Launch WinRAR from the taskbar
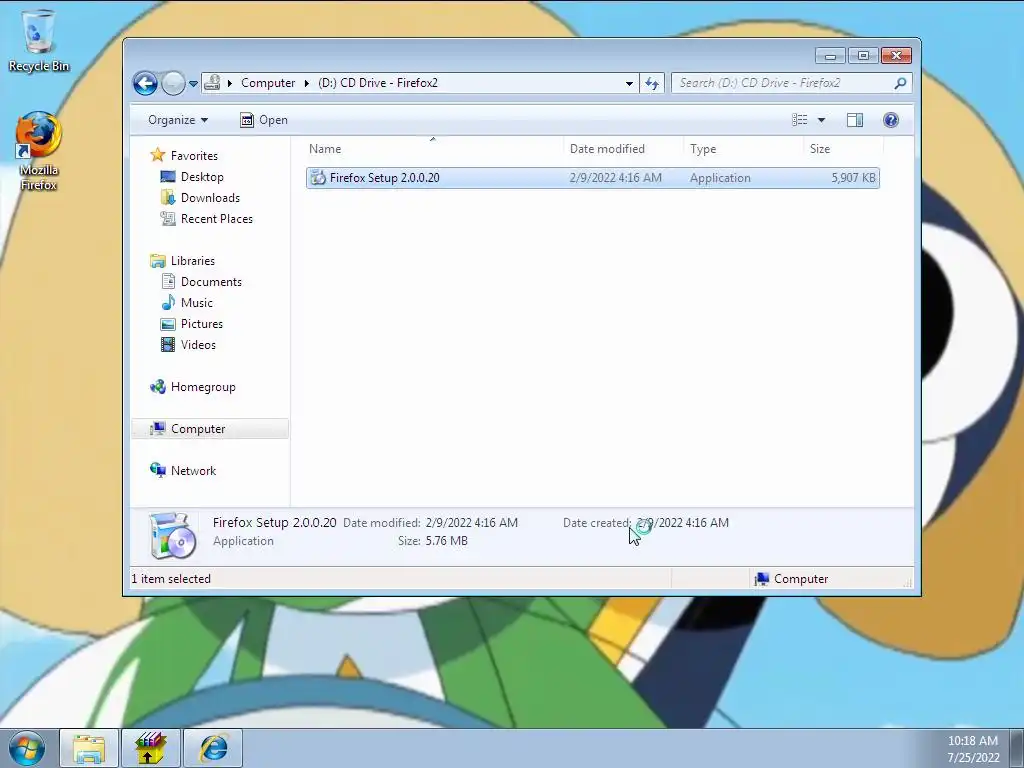 coord(150,748)
